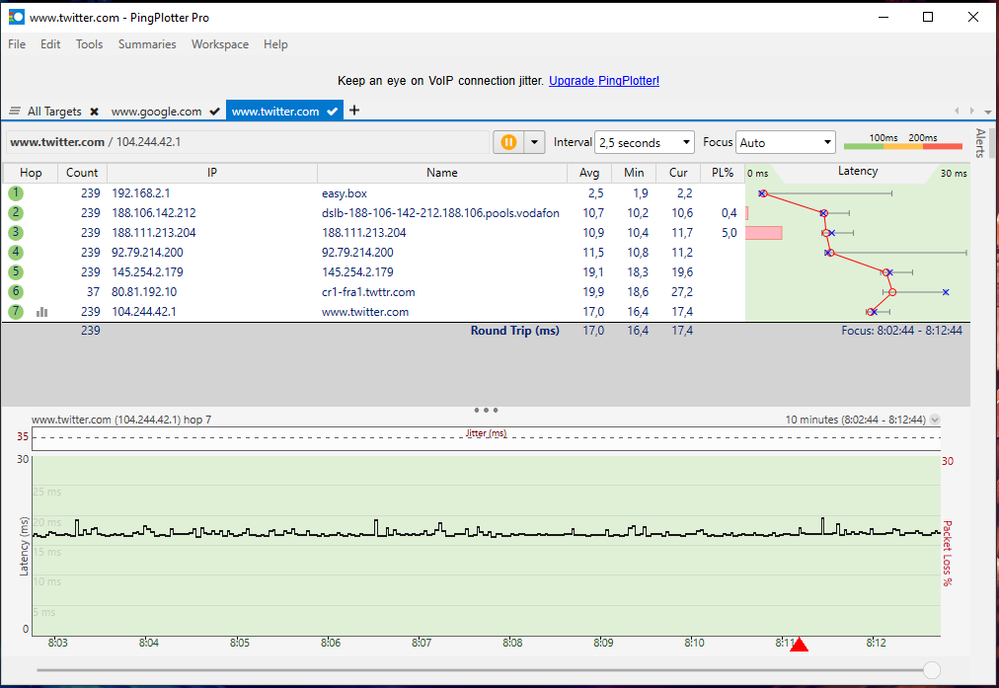Click the Avg column header
Viewport: 999px width, 688px height.
pyautogui.click(x=589, y=173)
